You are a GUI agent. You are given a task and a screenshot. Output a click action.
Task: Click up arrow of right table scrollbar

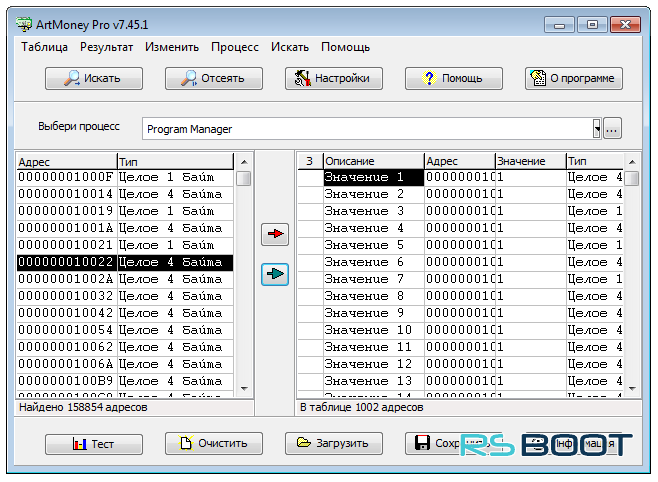tap(632, 162)
